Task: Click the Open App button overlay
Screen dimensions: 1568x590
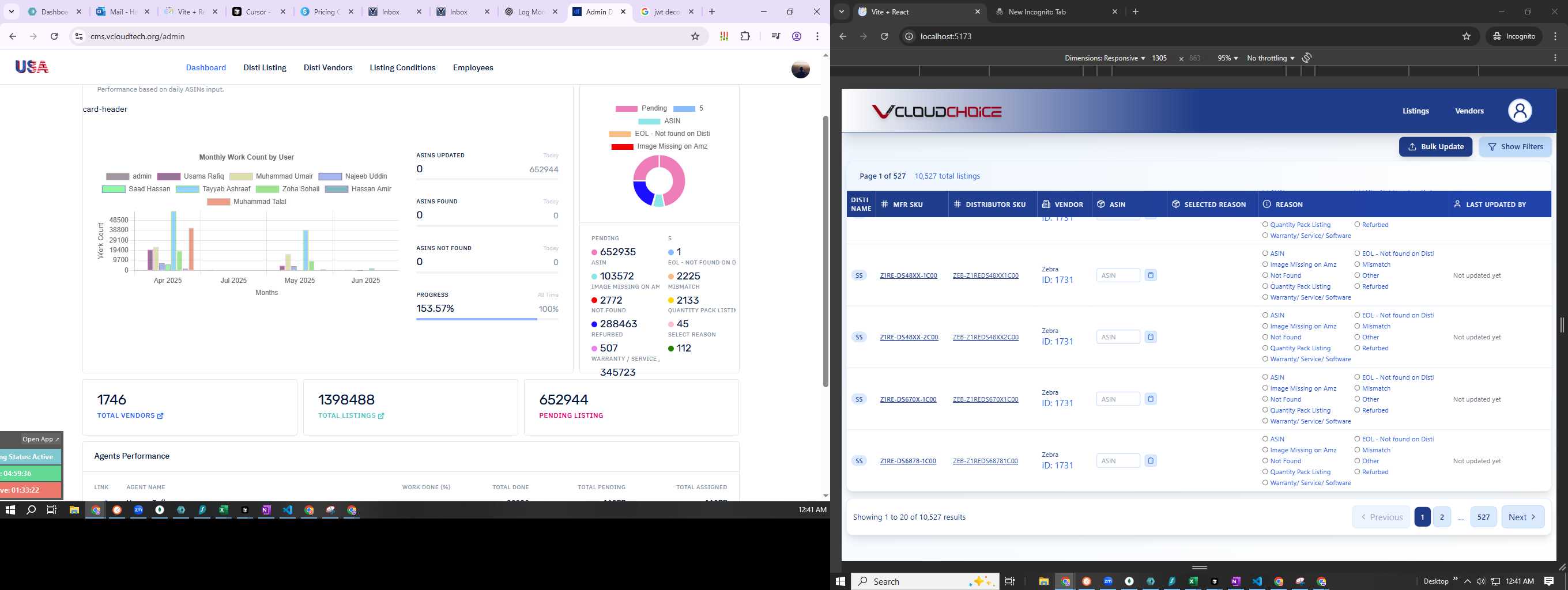Action: pos(41,439)
